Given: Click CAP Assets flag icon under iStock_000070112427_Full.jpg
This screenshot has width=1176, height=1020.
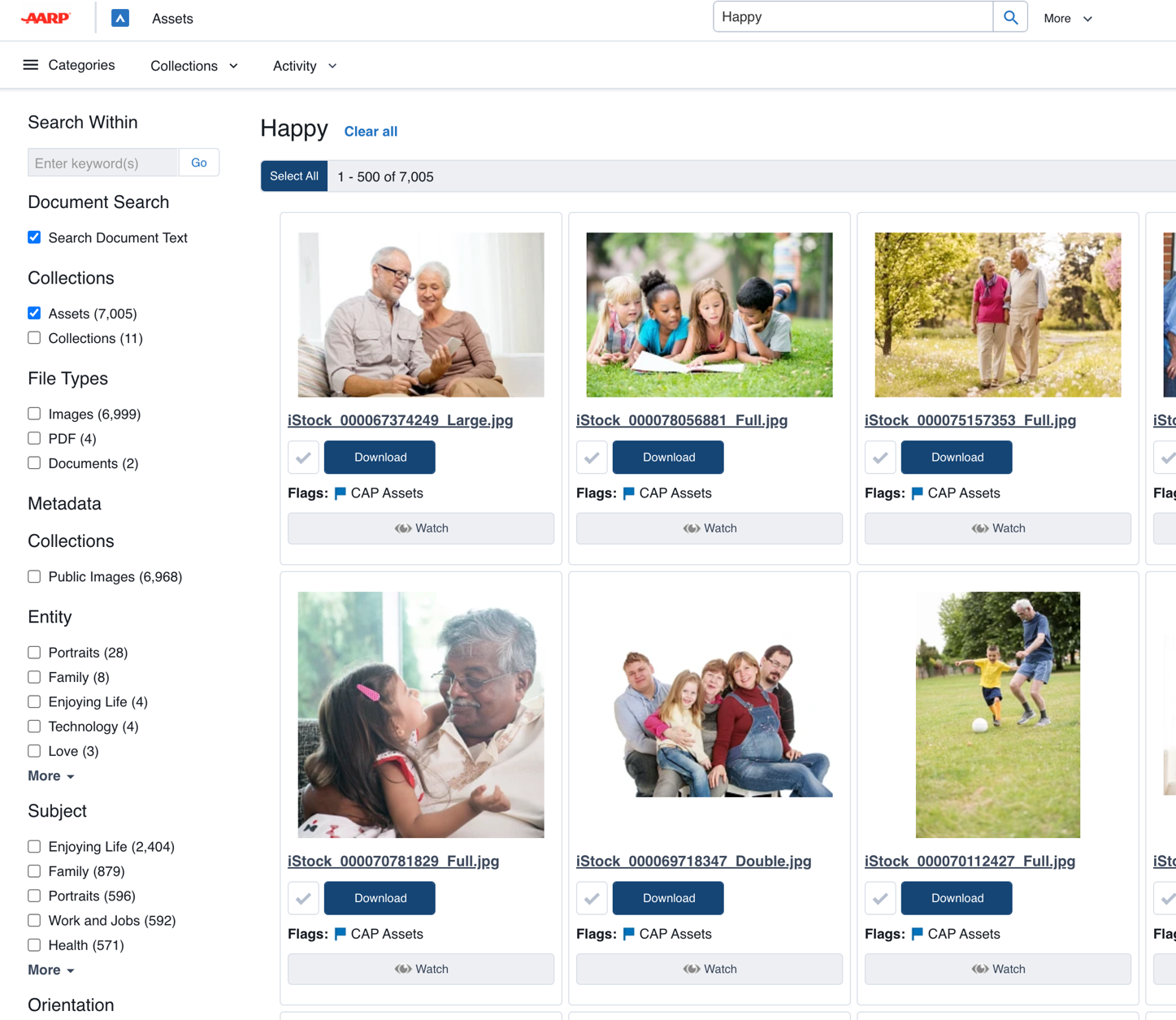Looking at the screenshot, I should pyautogui.click(x=918, y=934).
